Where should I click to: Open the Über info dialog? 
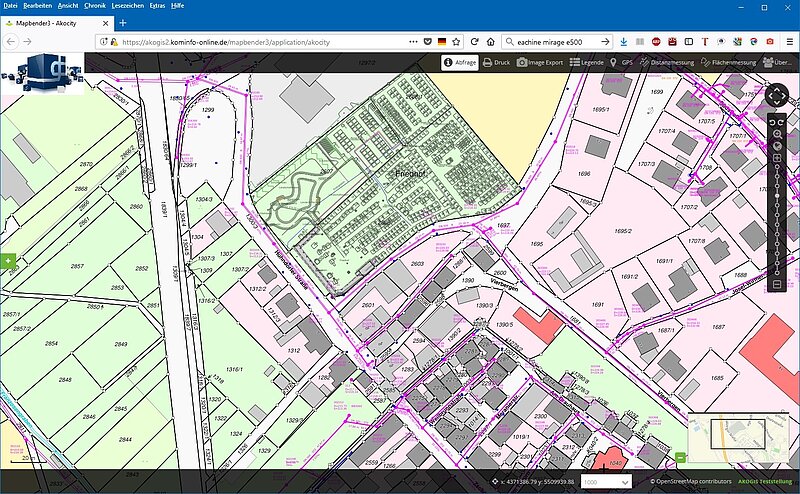pyautogui.click(x=778, y=62)
